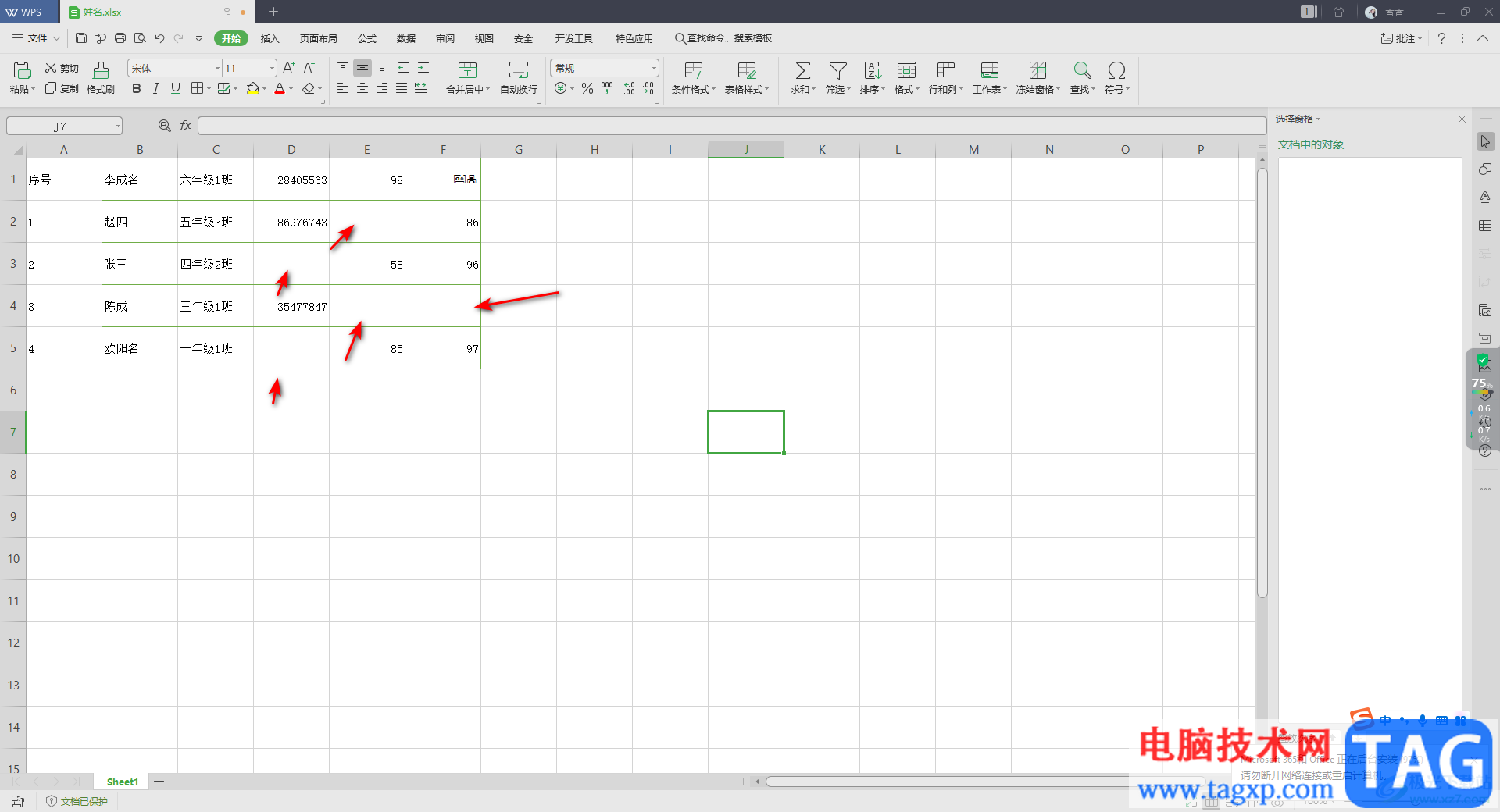Click the decrease indent icon
The image size is (1500, 812).
(x=404, y=68)
